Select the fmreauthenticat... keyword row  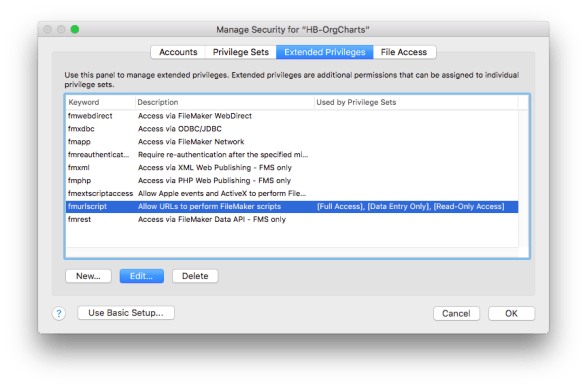pos(292,155)
